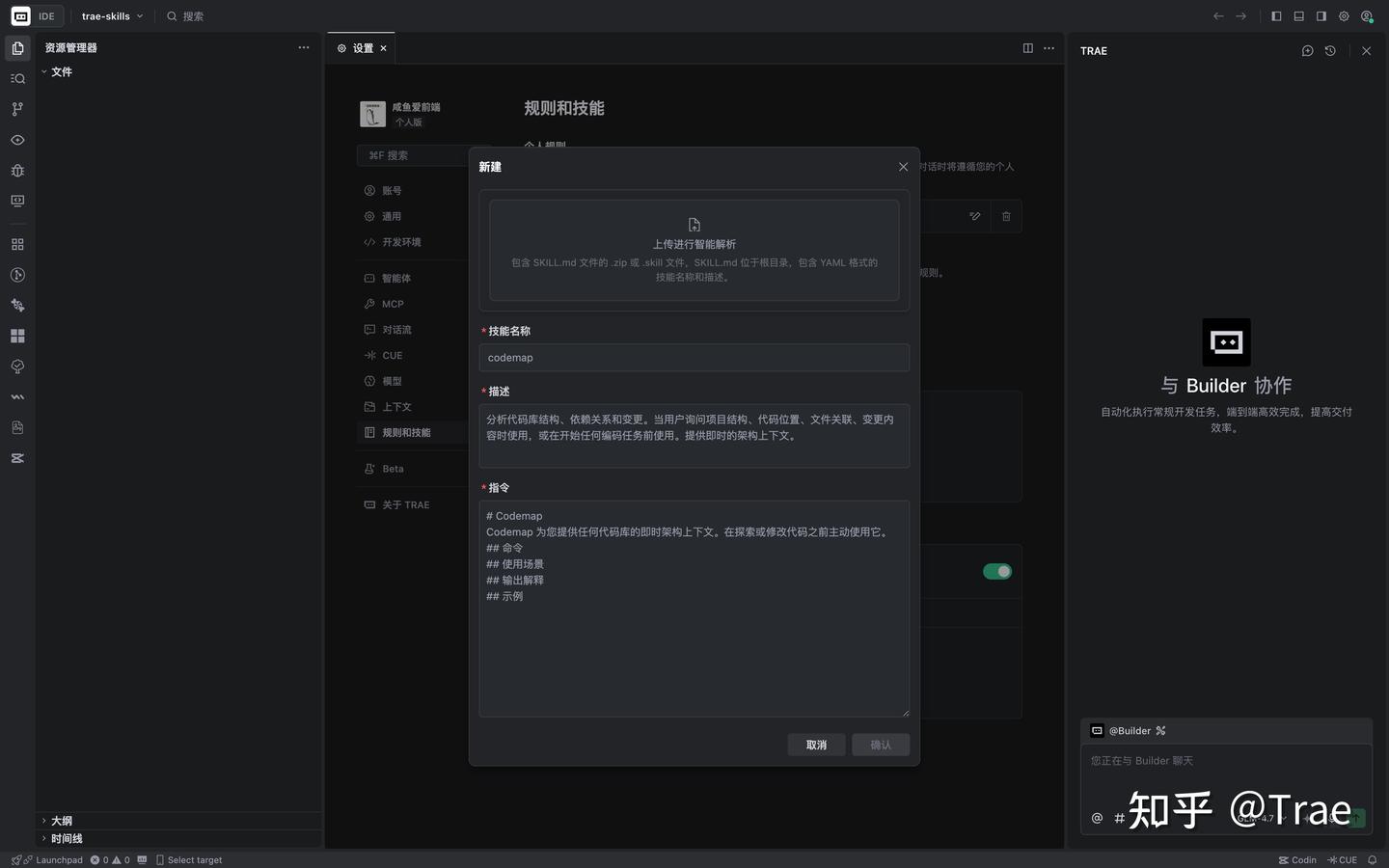The width and height of the screenshot is (1389, 868).
Task: Open 开发环境 settings section
Action: pyautogui.click(x=401, y=243)
